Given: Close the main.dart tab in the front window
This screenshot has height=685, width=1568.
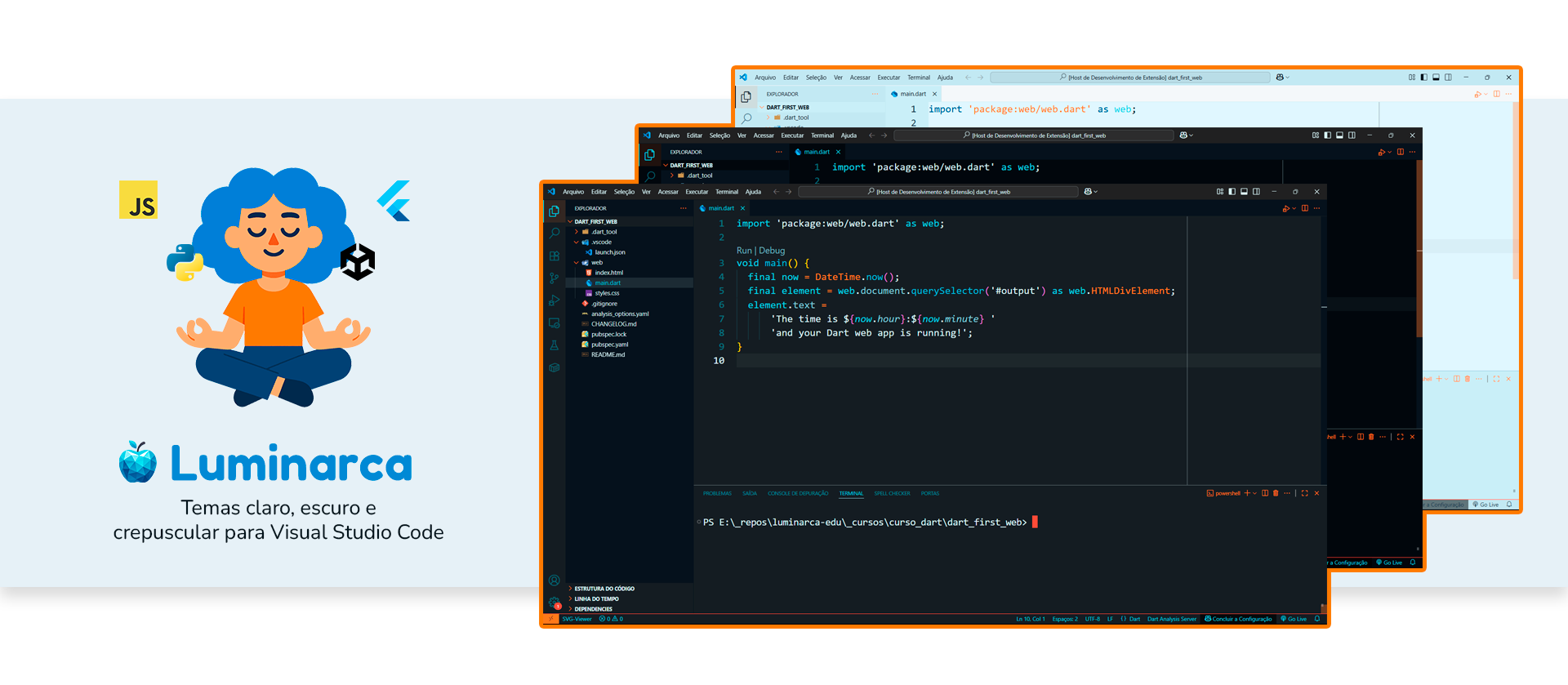Looking at the screenshot, I should (742, 208).
